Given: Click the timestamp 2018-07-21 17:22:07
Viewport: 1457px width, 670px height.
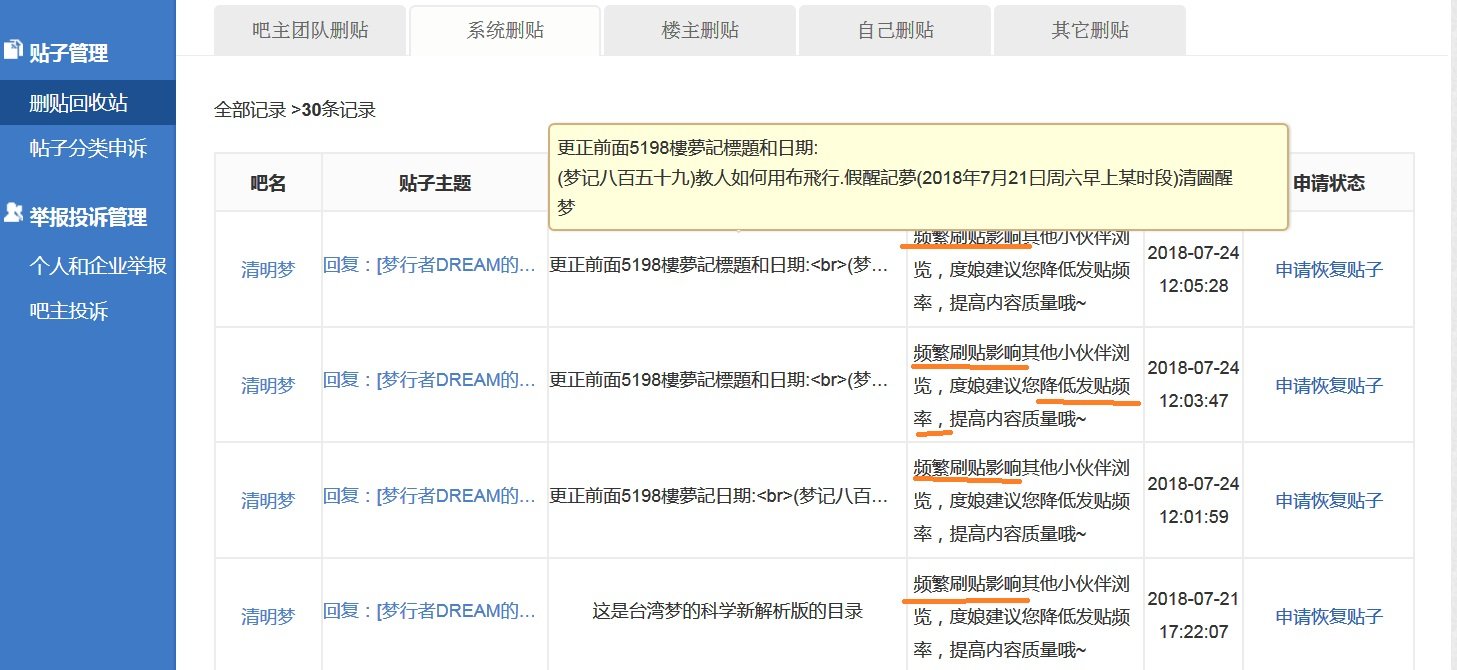Looking at the screenshot, I should [x=1193, y=615].
